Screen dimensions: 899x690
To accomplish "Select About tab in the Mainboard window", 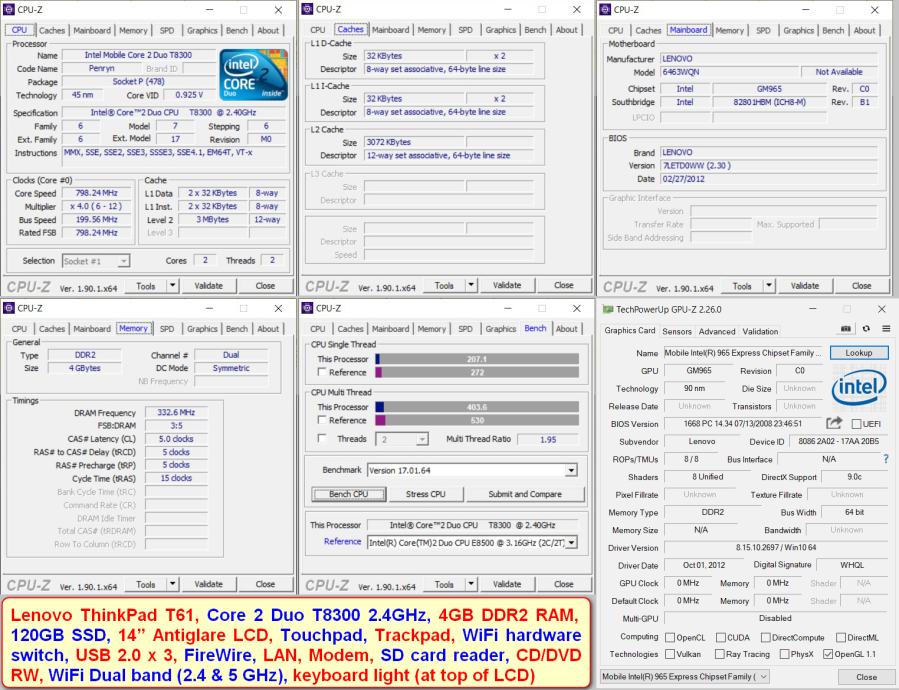I will pyautogui.click(x=864, y=30).
